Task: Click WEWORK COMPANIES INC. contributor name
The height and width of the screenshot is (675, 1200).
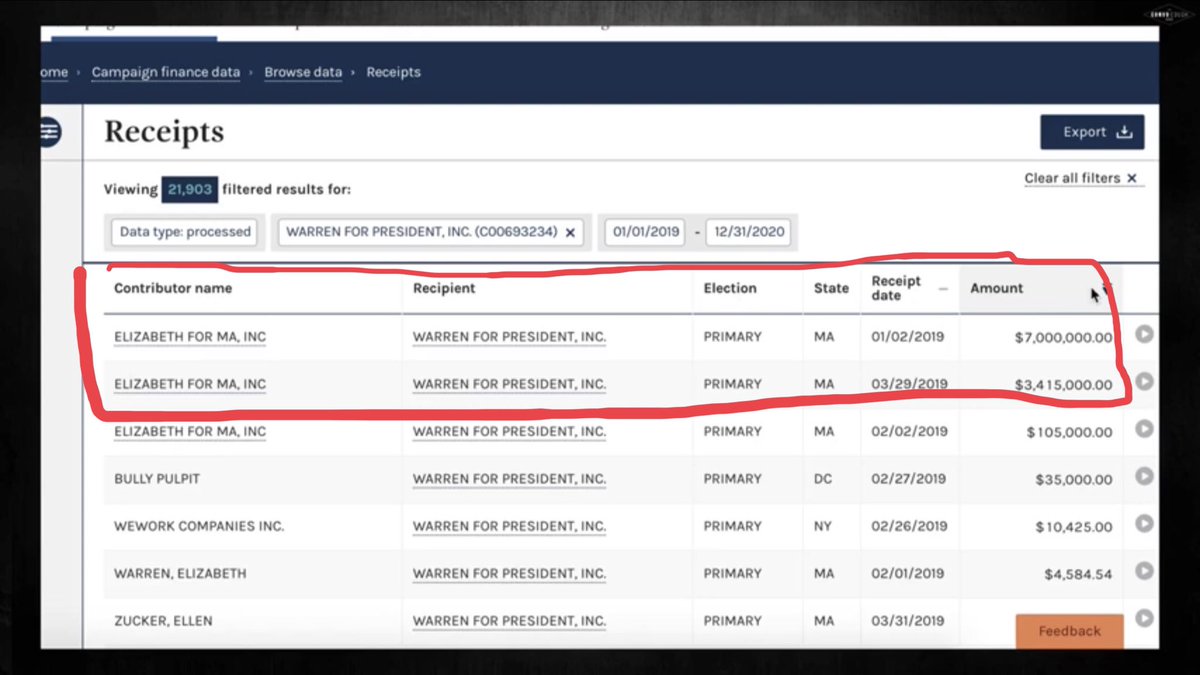Action: click(199, 526)
